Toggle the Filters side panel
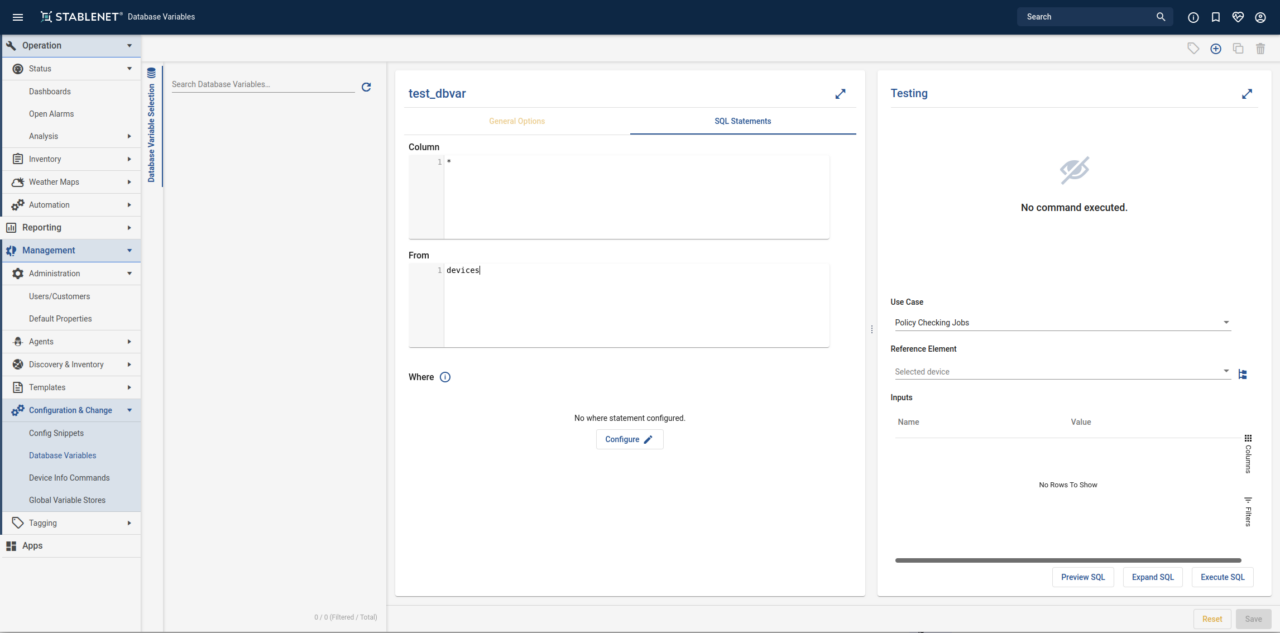 pos(1248,511)
